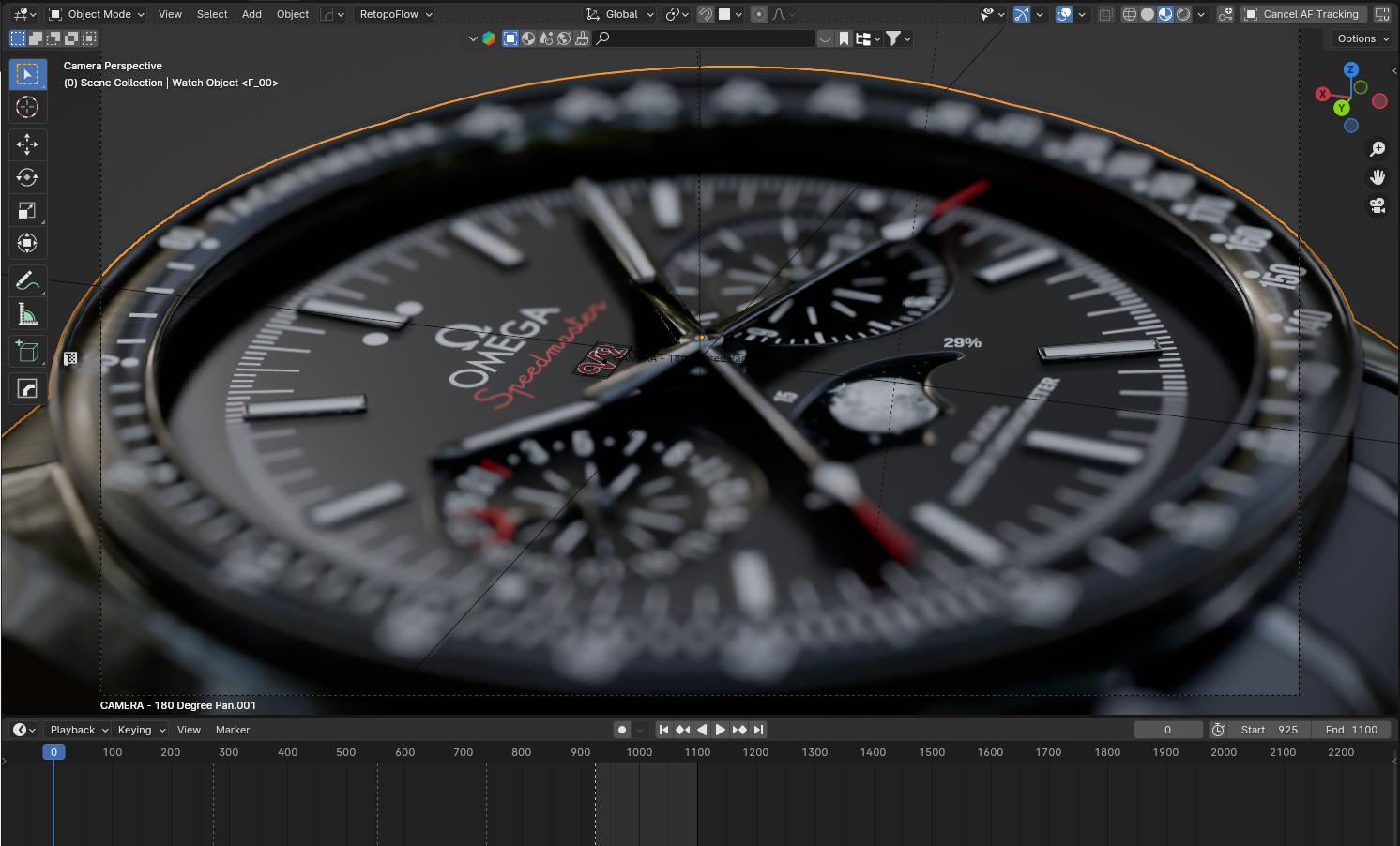The width and height of the screenshot is (1400, 846).
Task: Open the funnel filter dropdown
Action: [x=898, y=38]
